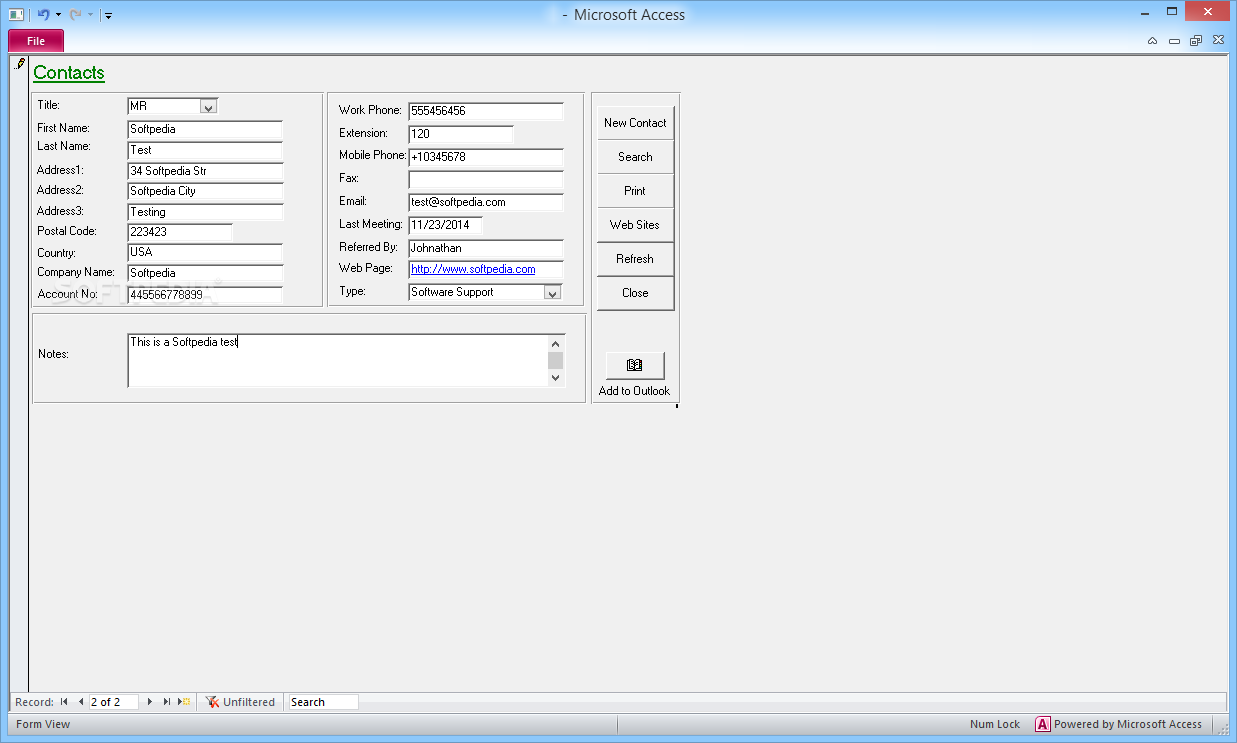
Task: Click the Country field containing USA
Action: coord(205,252)
